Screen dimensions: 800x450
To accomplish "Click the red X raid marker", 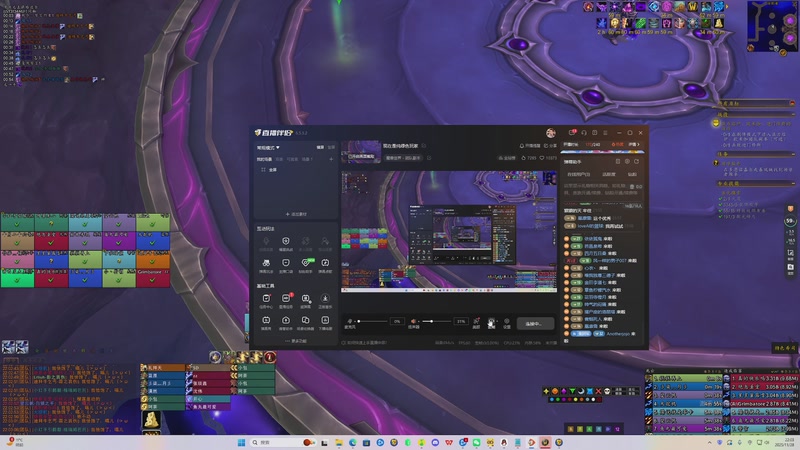I will point(598,391).
